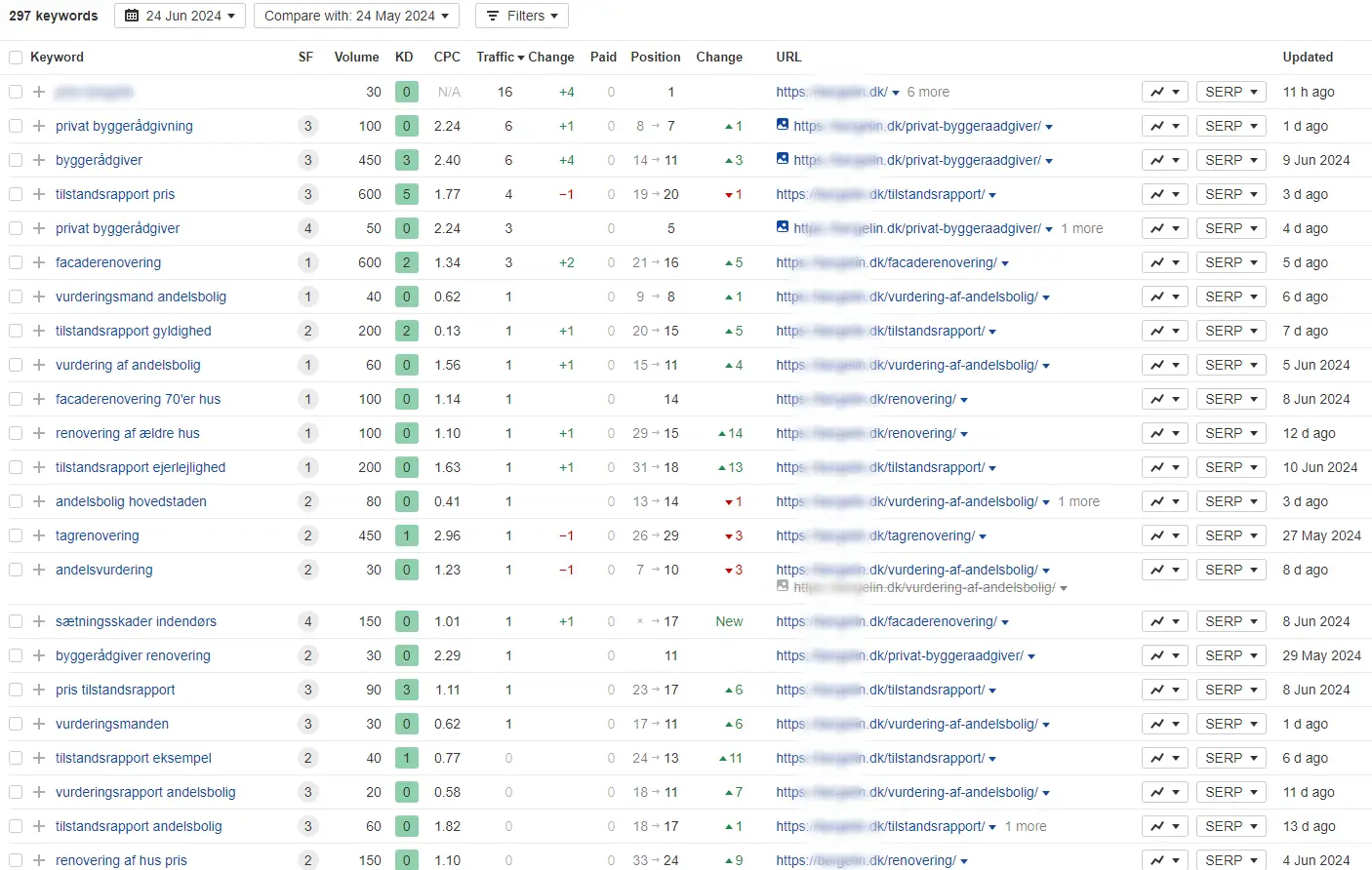Click '27 May 2024' updated date

pos(1321,535)
